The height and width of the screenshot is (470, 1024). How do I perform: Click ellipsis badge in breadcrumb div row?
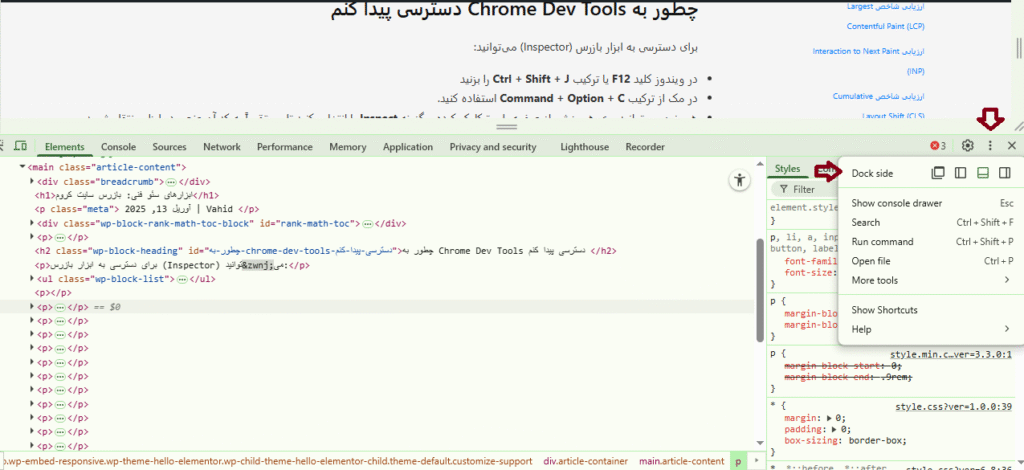(171, 181)
